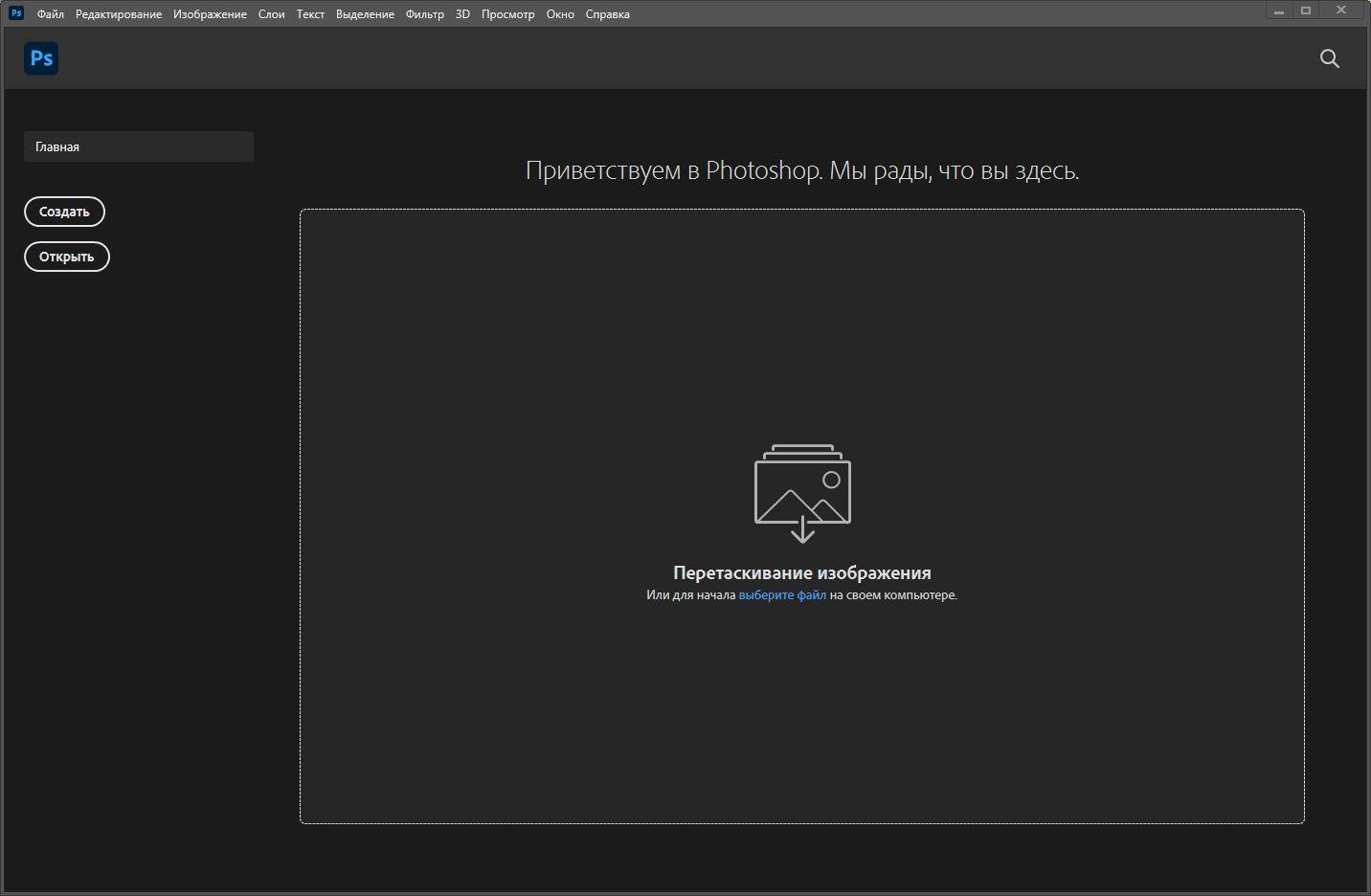Viewport: 1371px width, 896px height.
Task: Open the Окно menu
Action: pos(560,14)
